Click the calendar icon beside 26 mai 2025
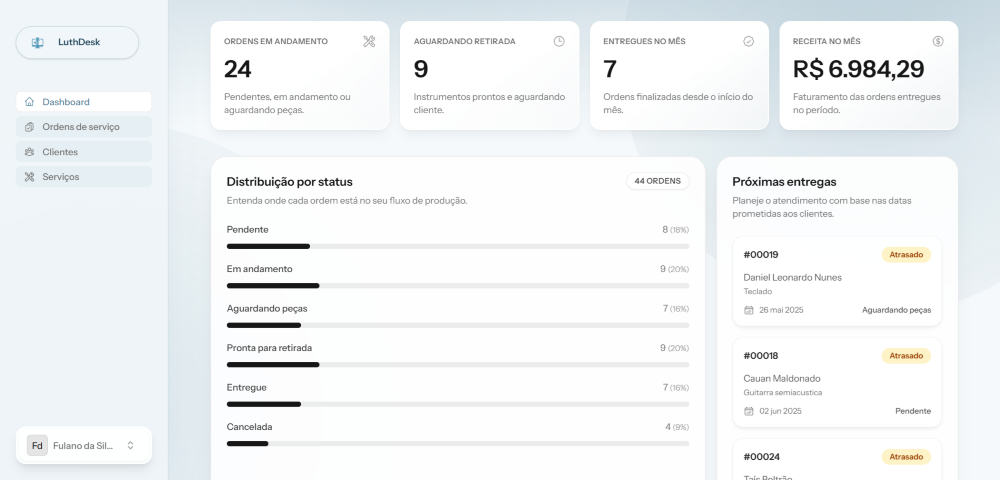This screenshot has width=1000, height=480. coord(749,310)
